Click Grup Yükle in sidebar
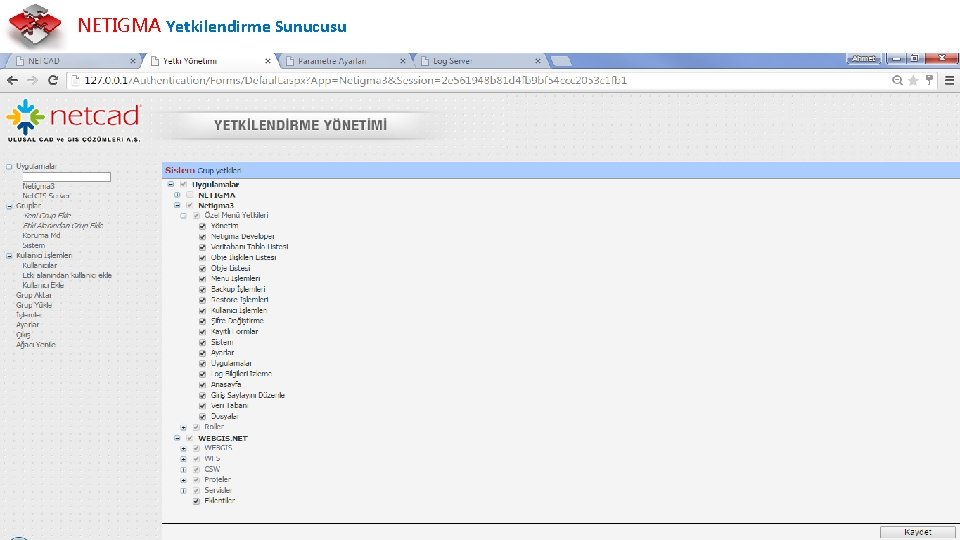Viewport: 960px width, 540px height. point(34,305)
